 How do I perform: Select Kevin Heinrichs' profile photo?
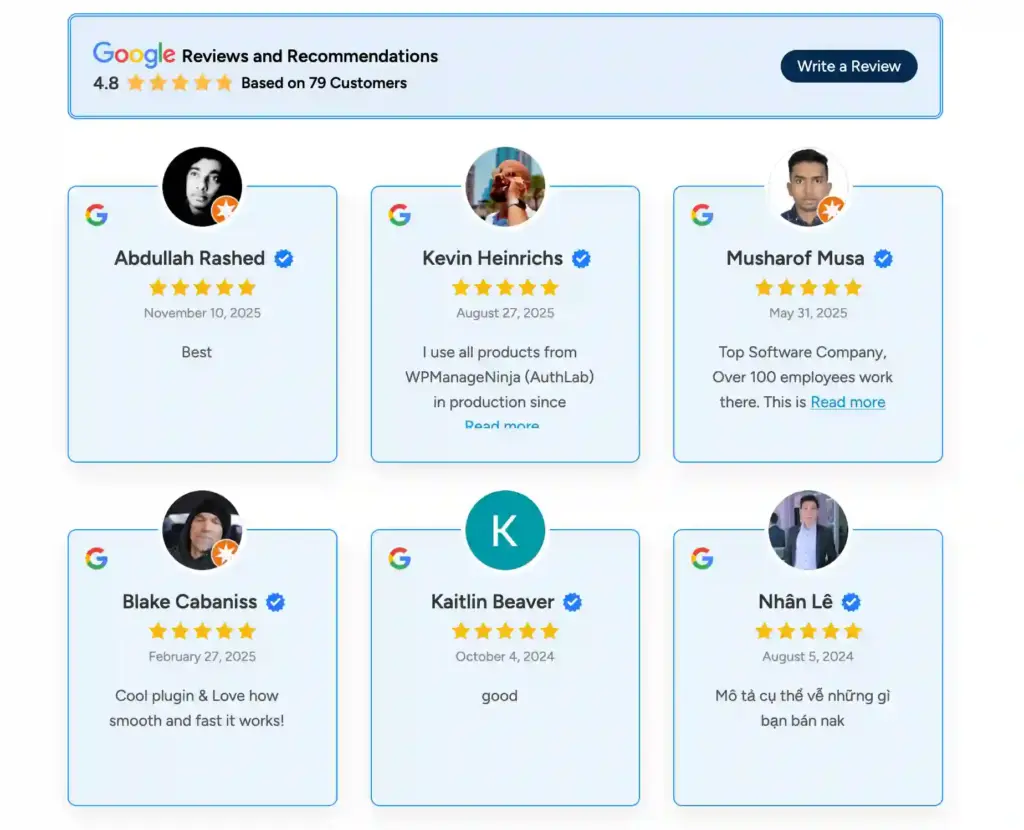pyautogui.click(x=505, y=186)
